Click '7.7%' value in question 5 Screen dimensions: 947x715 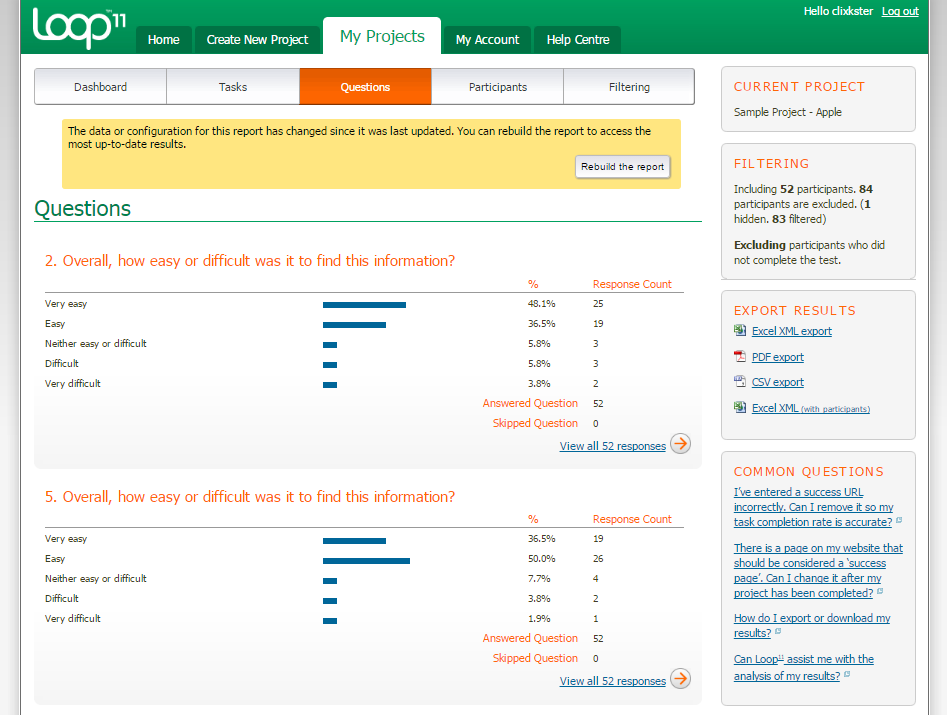tap(539, 579)
